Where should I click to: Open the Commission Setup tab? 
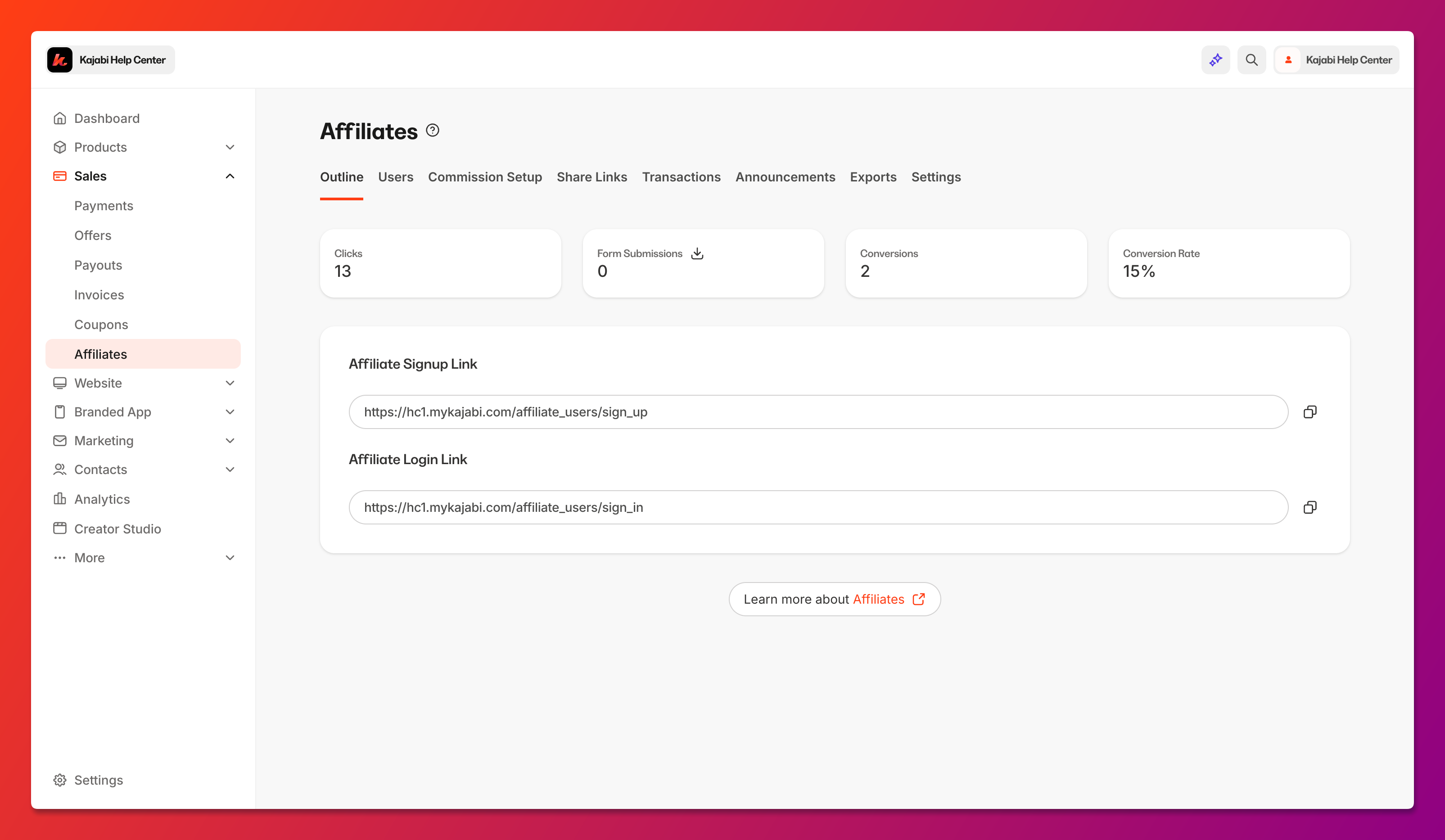click(485, 176)
